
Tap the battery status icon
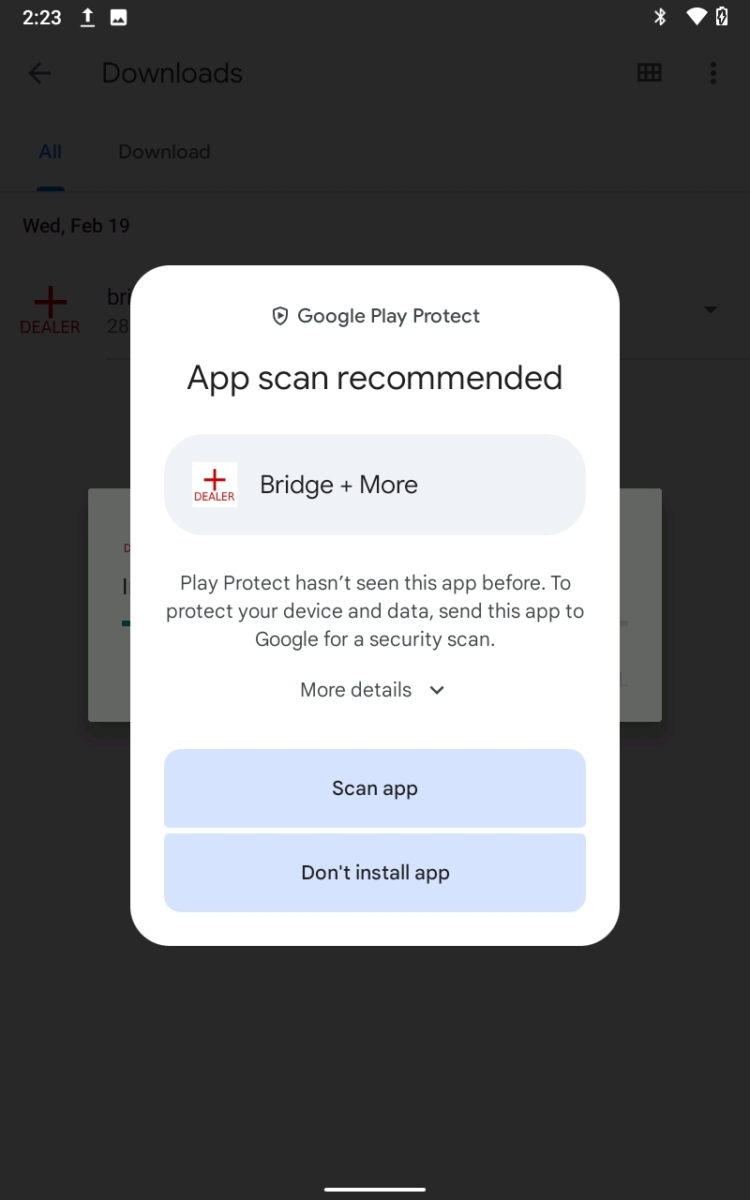[x=722, y=17]
